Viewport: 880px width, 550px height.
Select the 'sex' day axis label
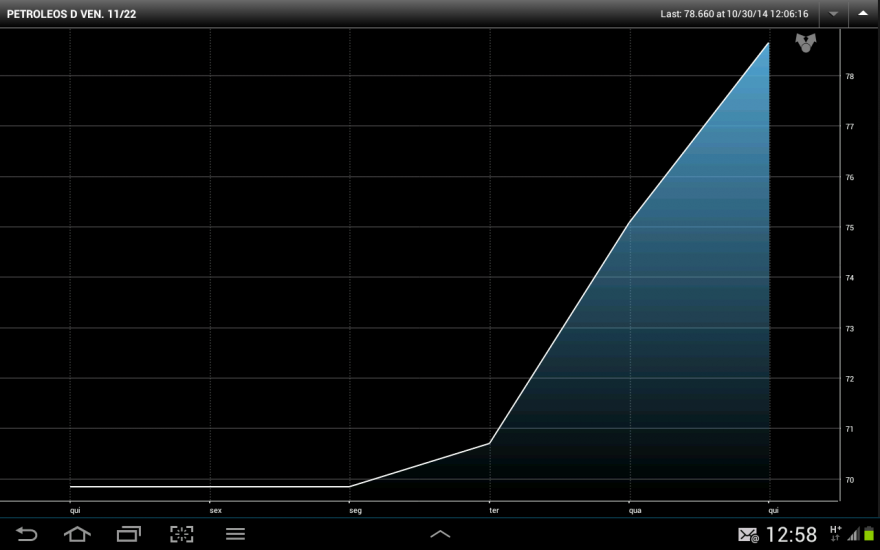pos(216,511)
